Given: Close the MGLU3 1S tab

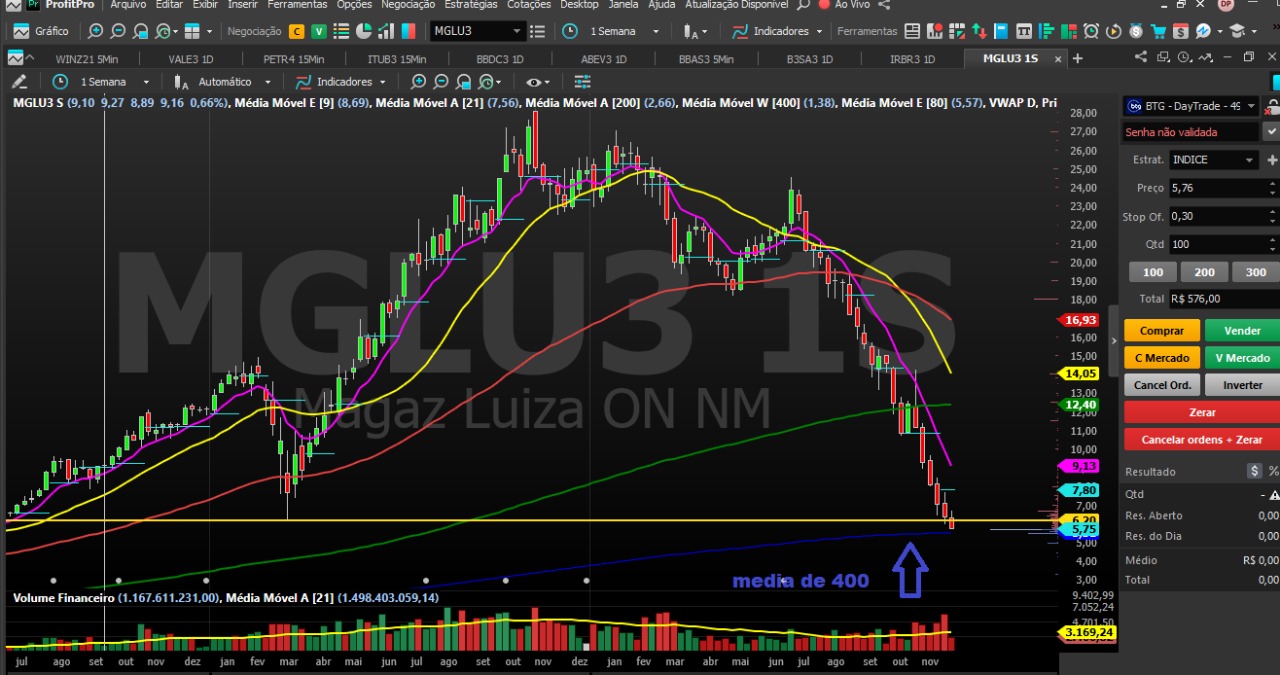Looking at the screenshot, I should (1059, 58).
